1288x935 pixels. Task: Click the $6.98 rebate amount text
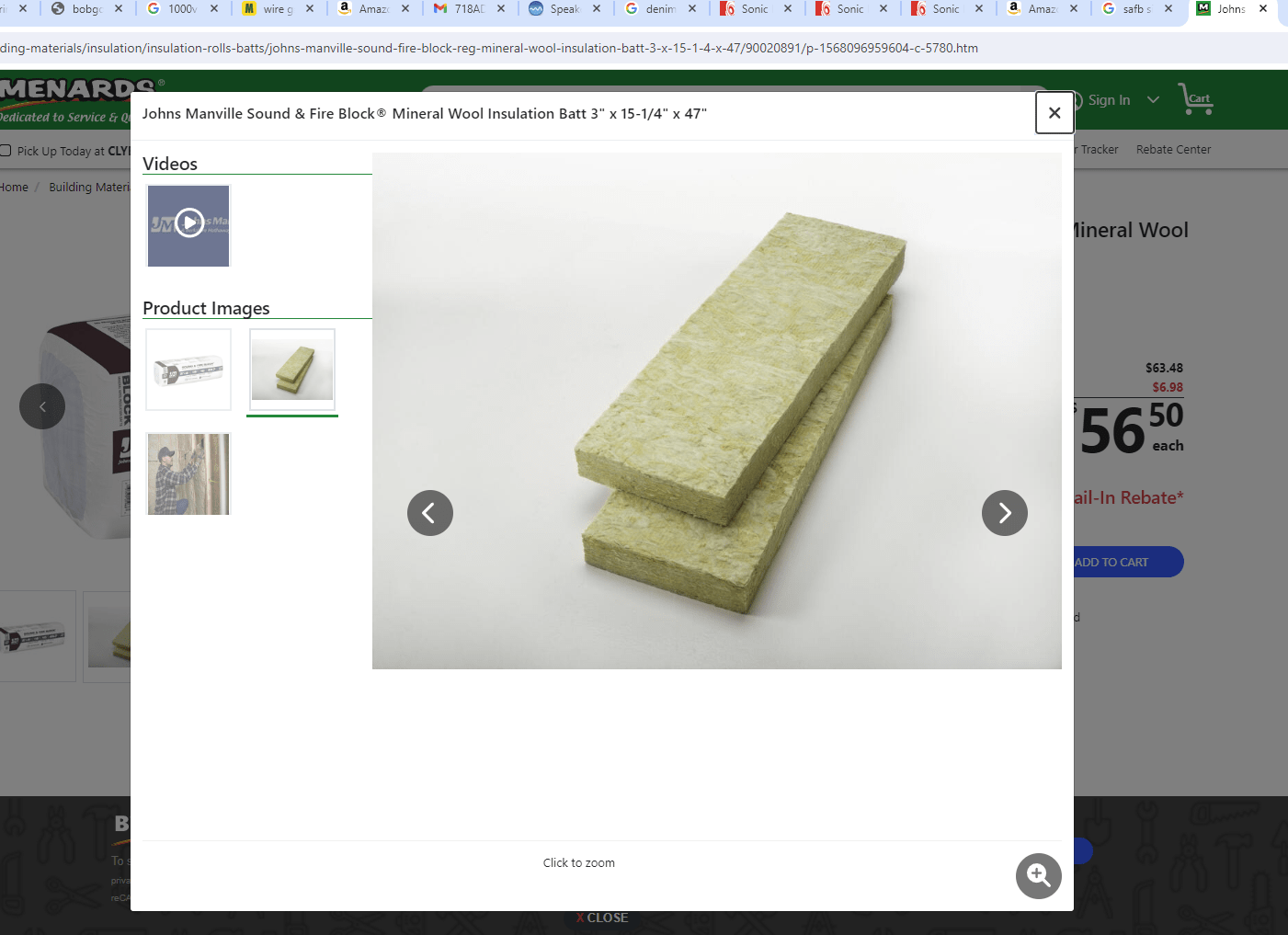tap(1168, 387)
